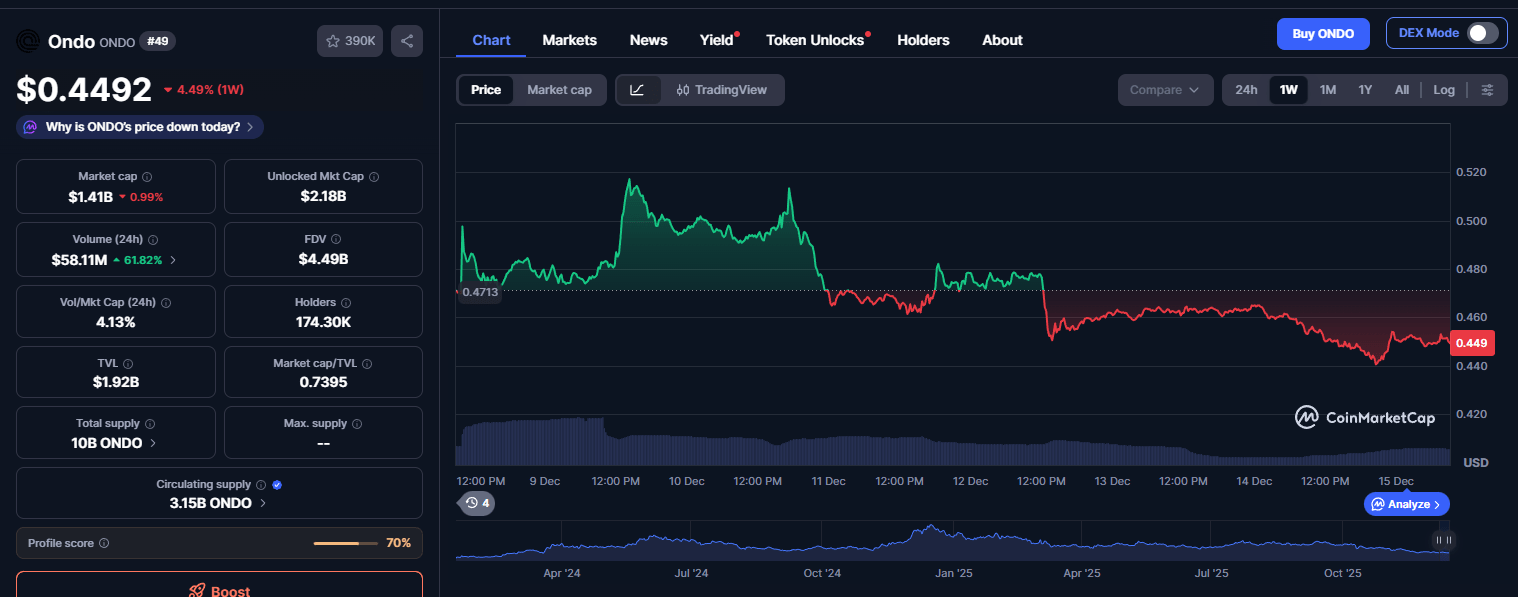Click FDV info icon

336,239
